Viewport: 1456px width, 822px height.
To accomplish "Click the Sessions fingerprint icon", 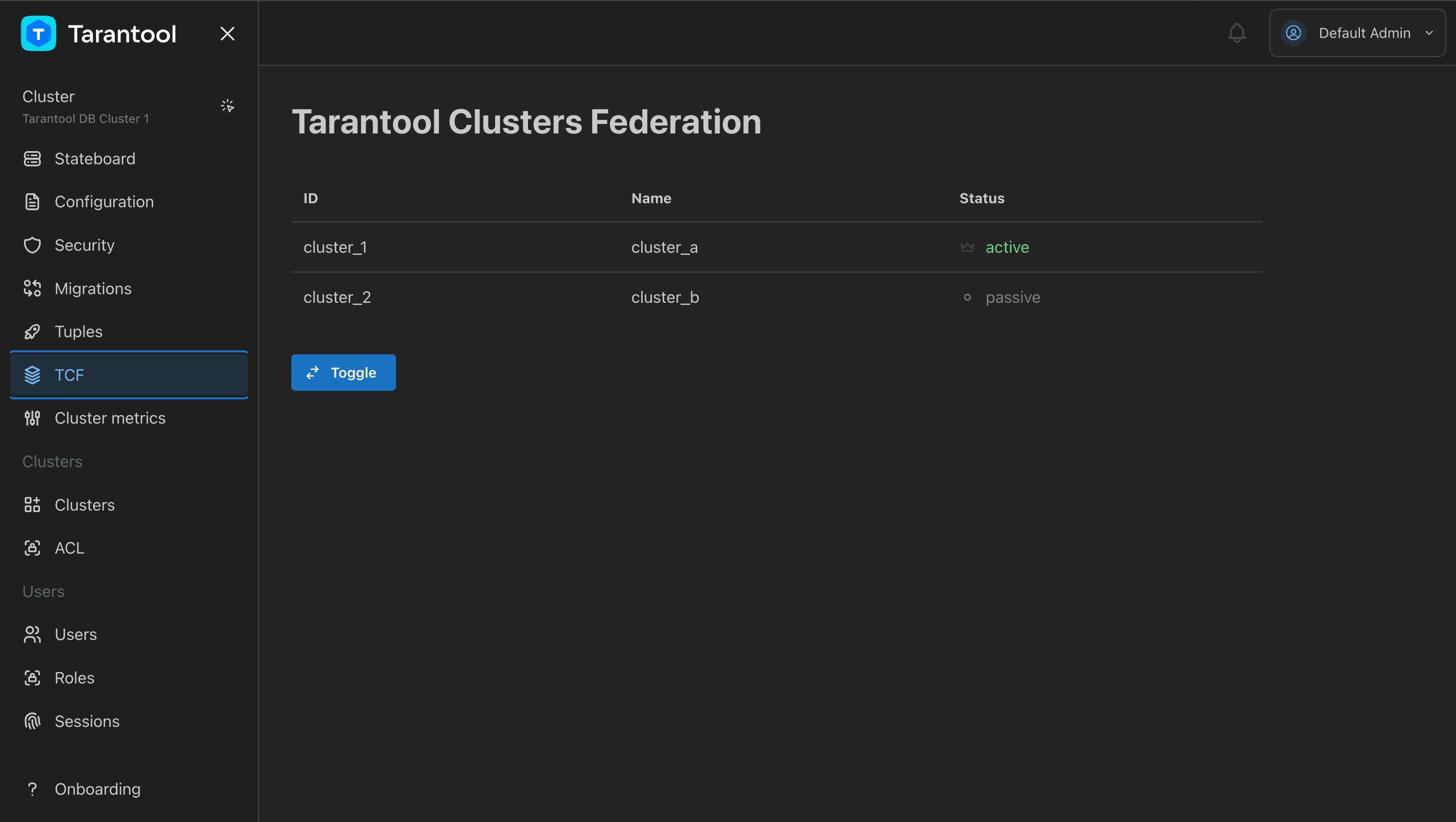I will tap(32, 721).
